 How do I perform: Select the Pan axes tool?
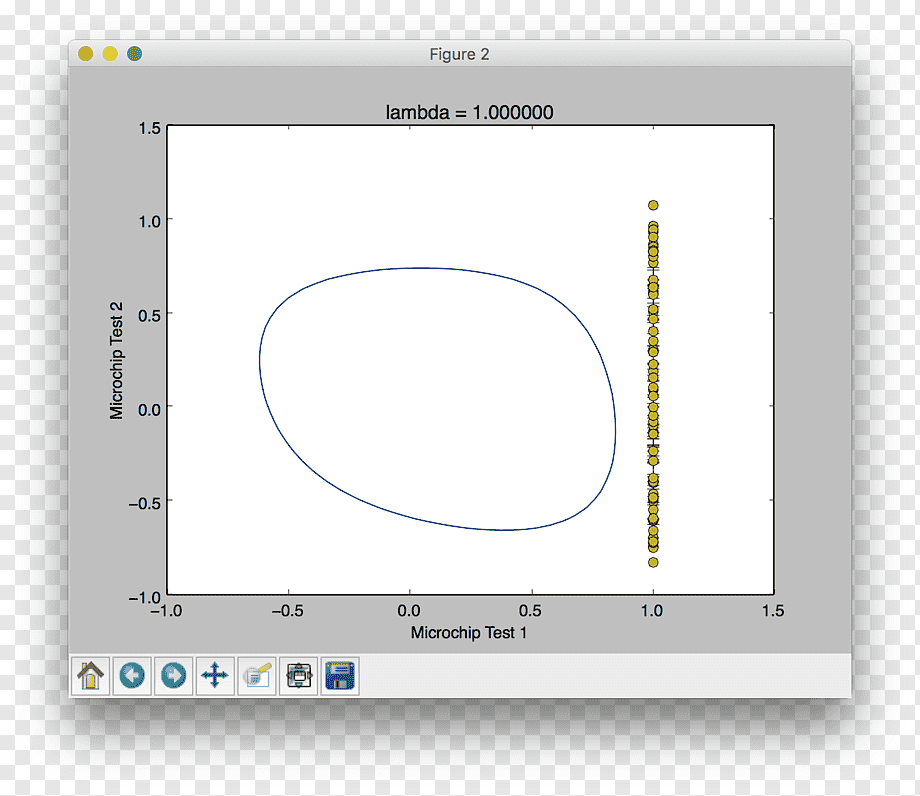[x=215, y=676]
